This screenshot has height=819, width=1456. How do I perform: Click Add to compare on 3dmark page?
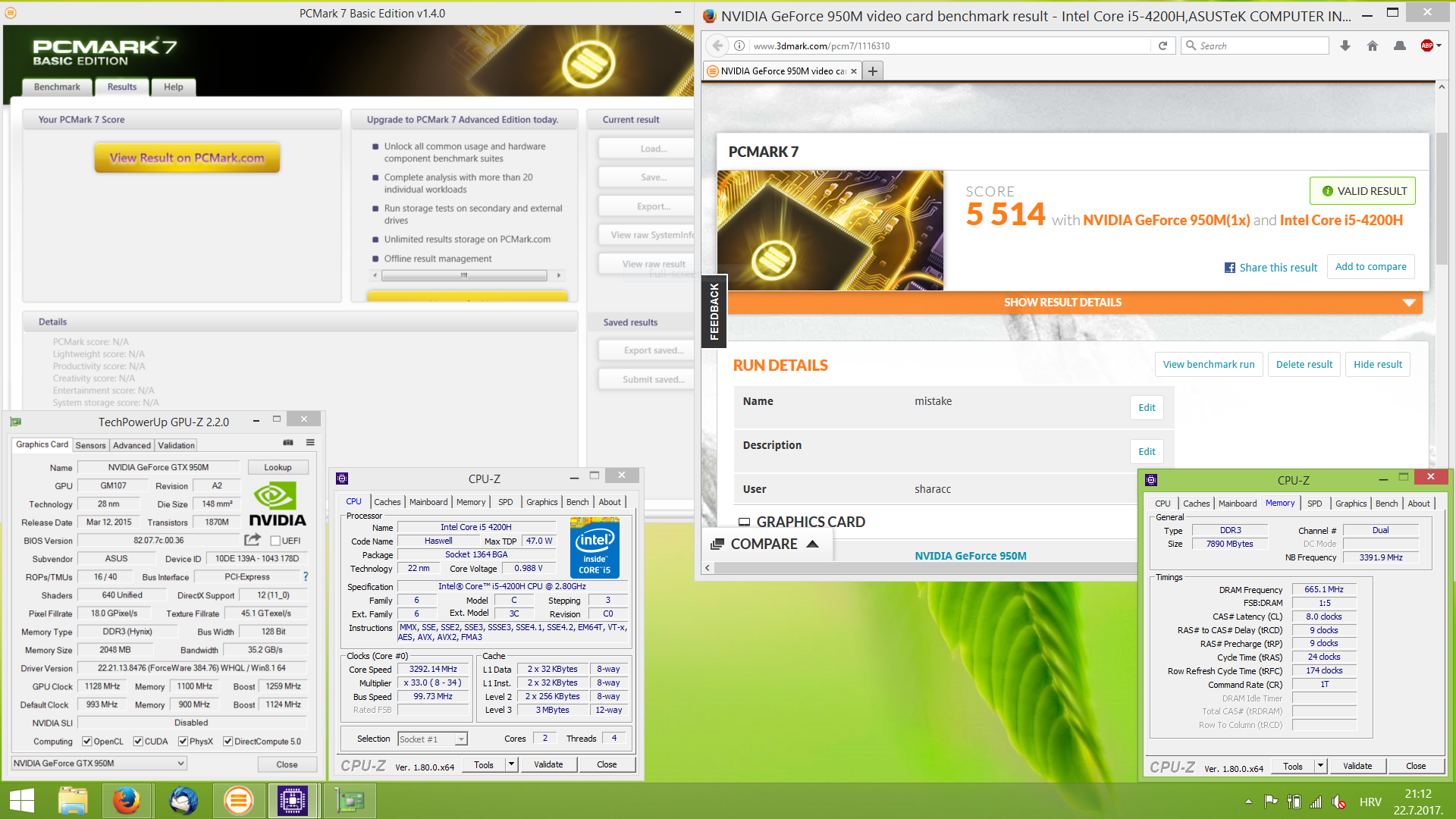point(1370,267)
